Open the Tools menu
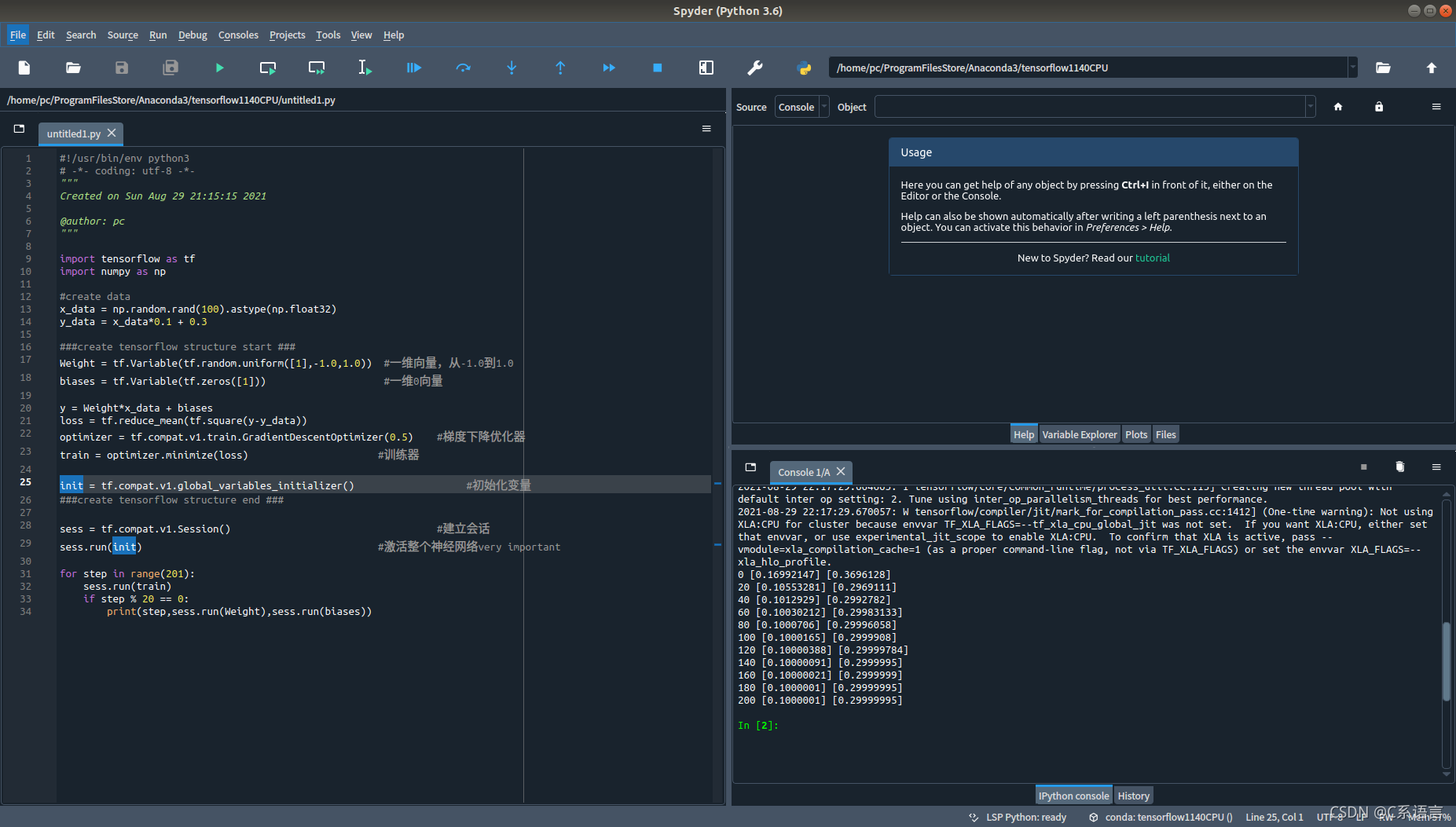Viewport: 1456px width, 827px height. [328, 35]
